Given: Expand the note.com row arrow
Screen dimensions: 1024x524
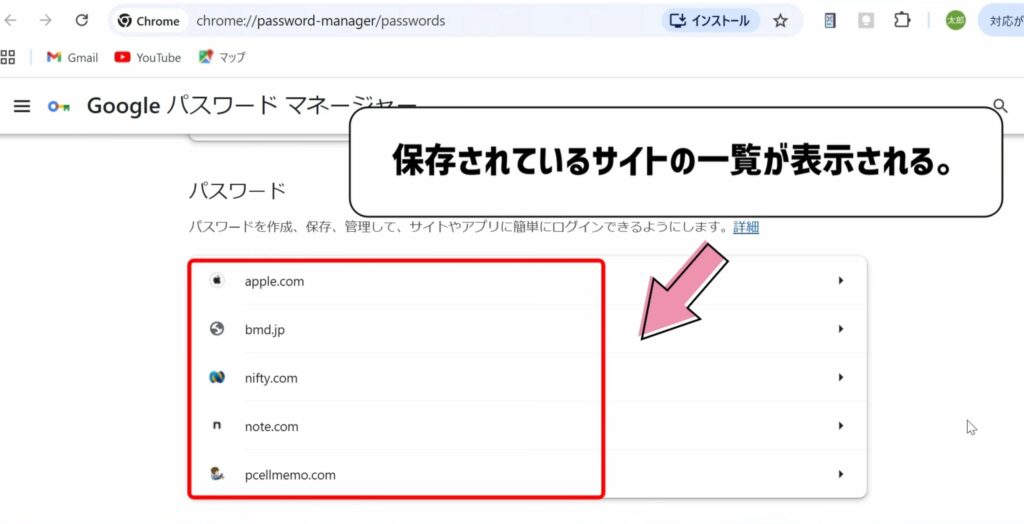Looking at the screenshot, I should [841, 426].
